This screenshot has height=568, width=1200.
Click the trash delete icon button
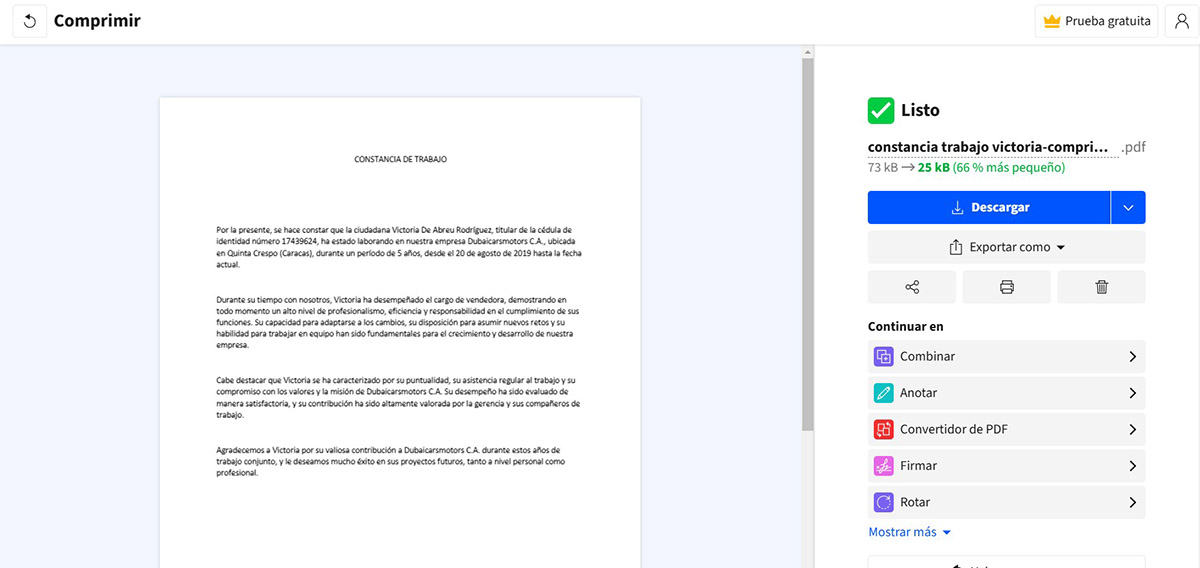[x=1102, y=287]
